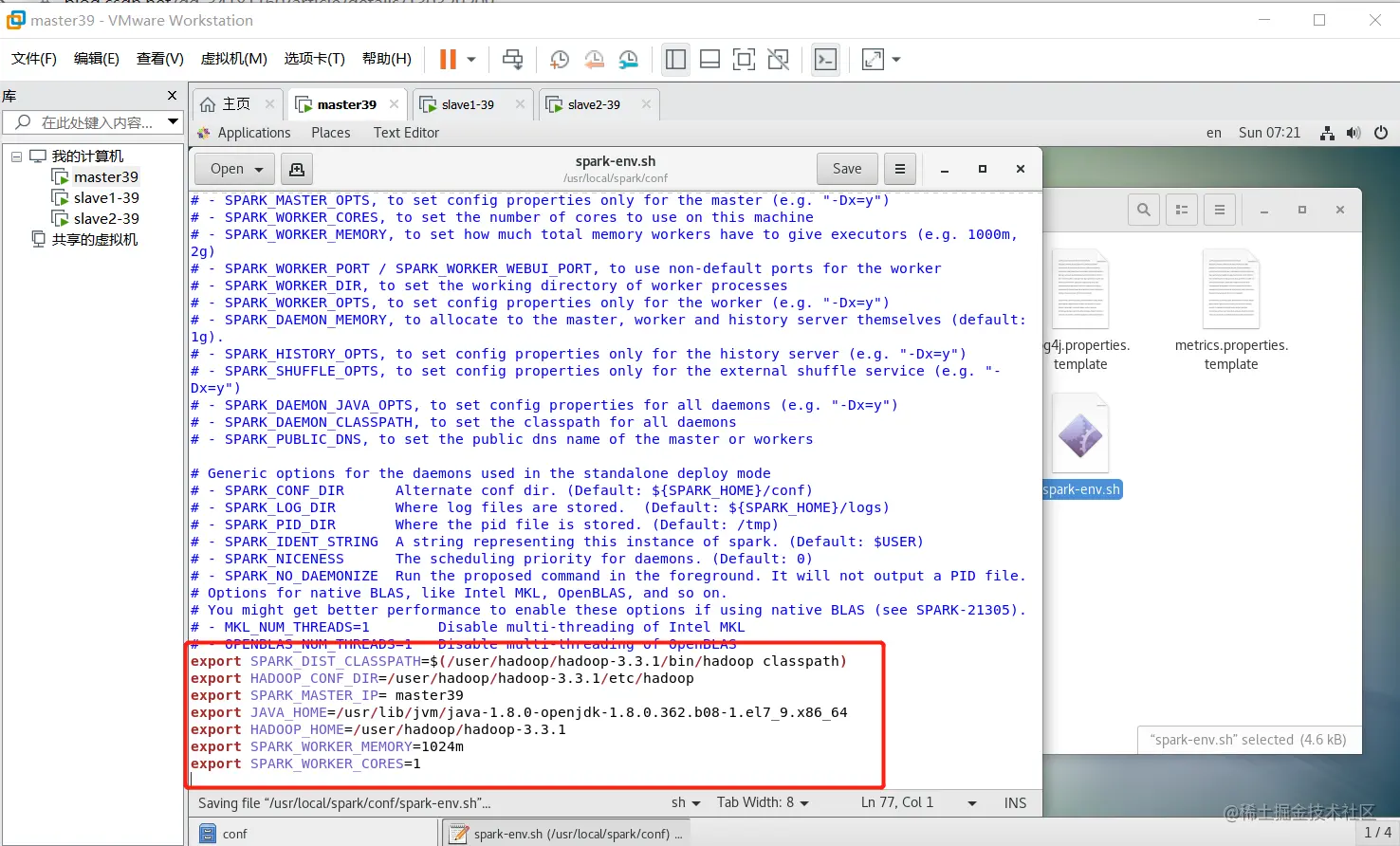Viewport: 1400px width, 846px height.
Task: Open the file manager options menu
Action: point(1220,210)
